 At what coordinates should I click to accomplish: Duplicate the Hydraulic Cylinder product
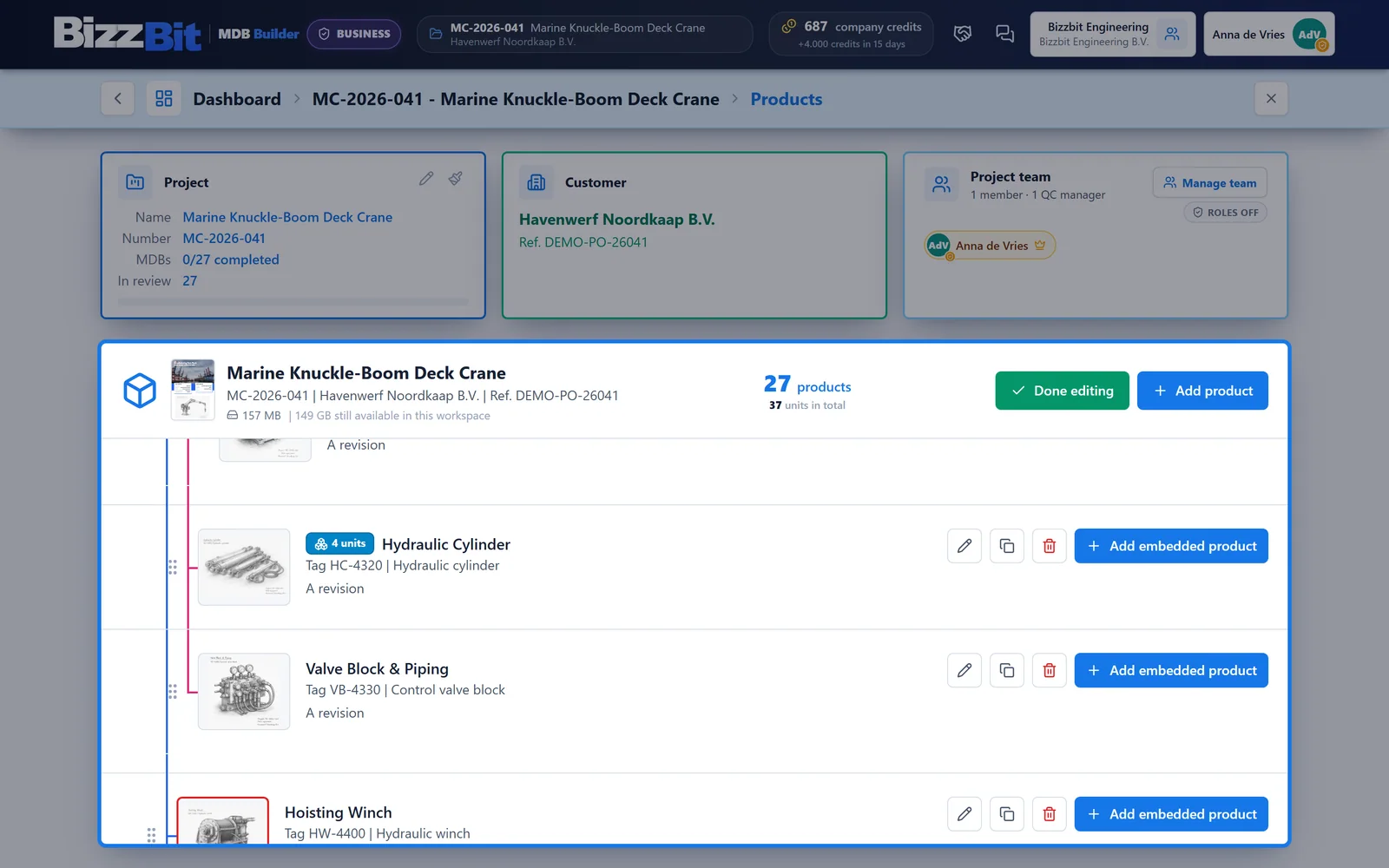[1007, 546]
